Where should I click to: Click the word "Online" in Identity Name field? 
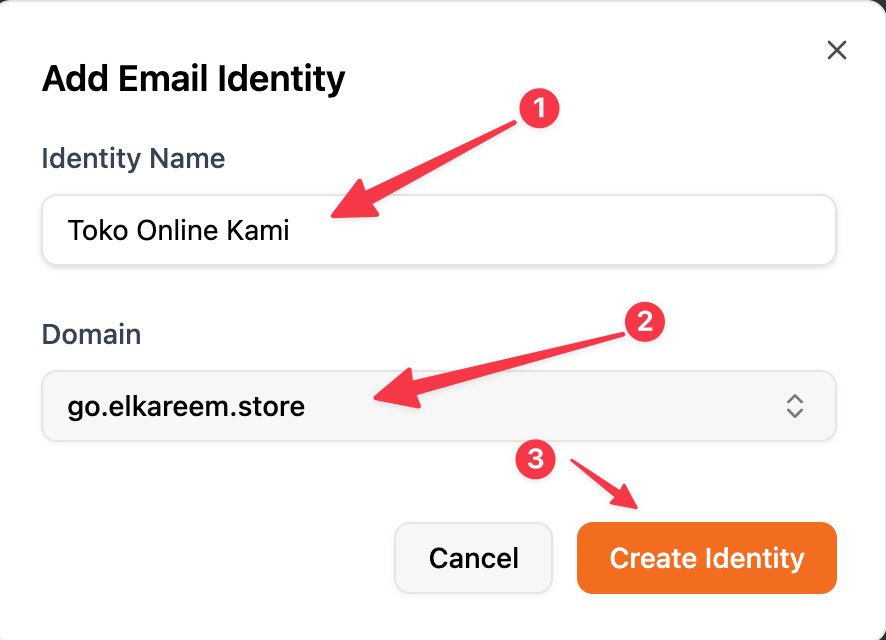click(177, 231)
